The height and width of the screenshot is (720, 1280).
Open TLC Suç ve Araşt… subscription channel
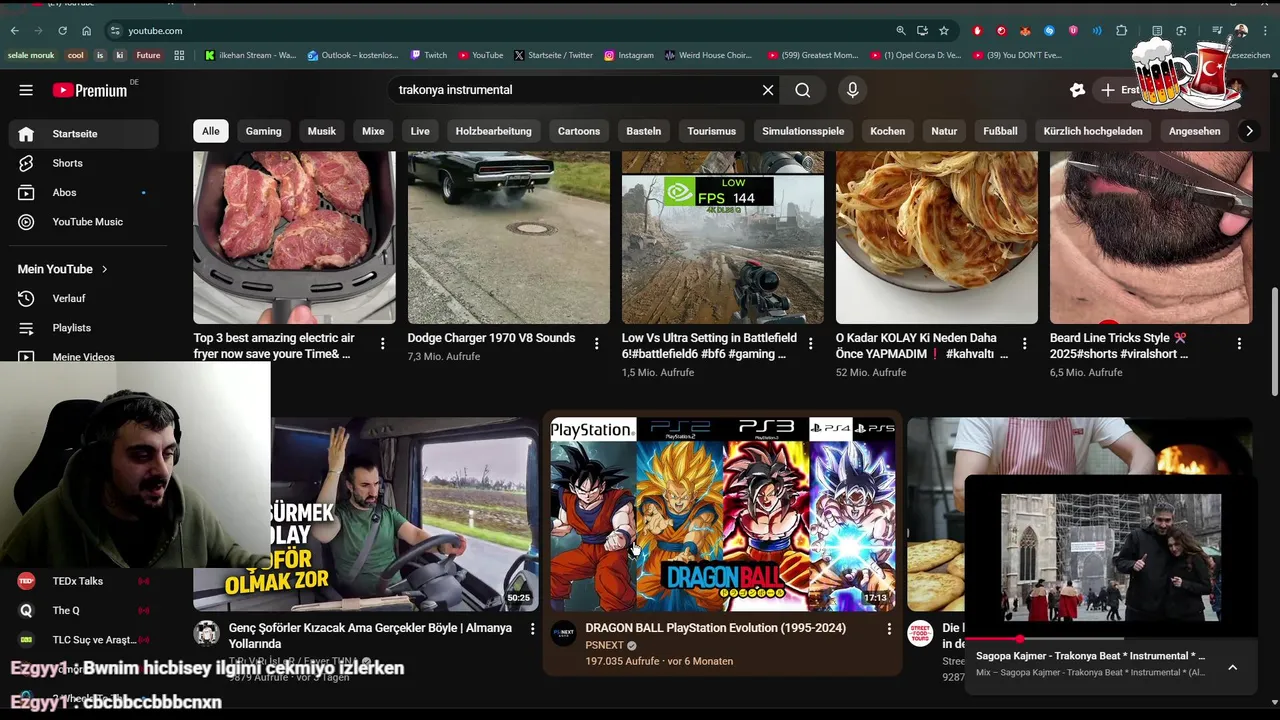[x=84, y=640]
